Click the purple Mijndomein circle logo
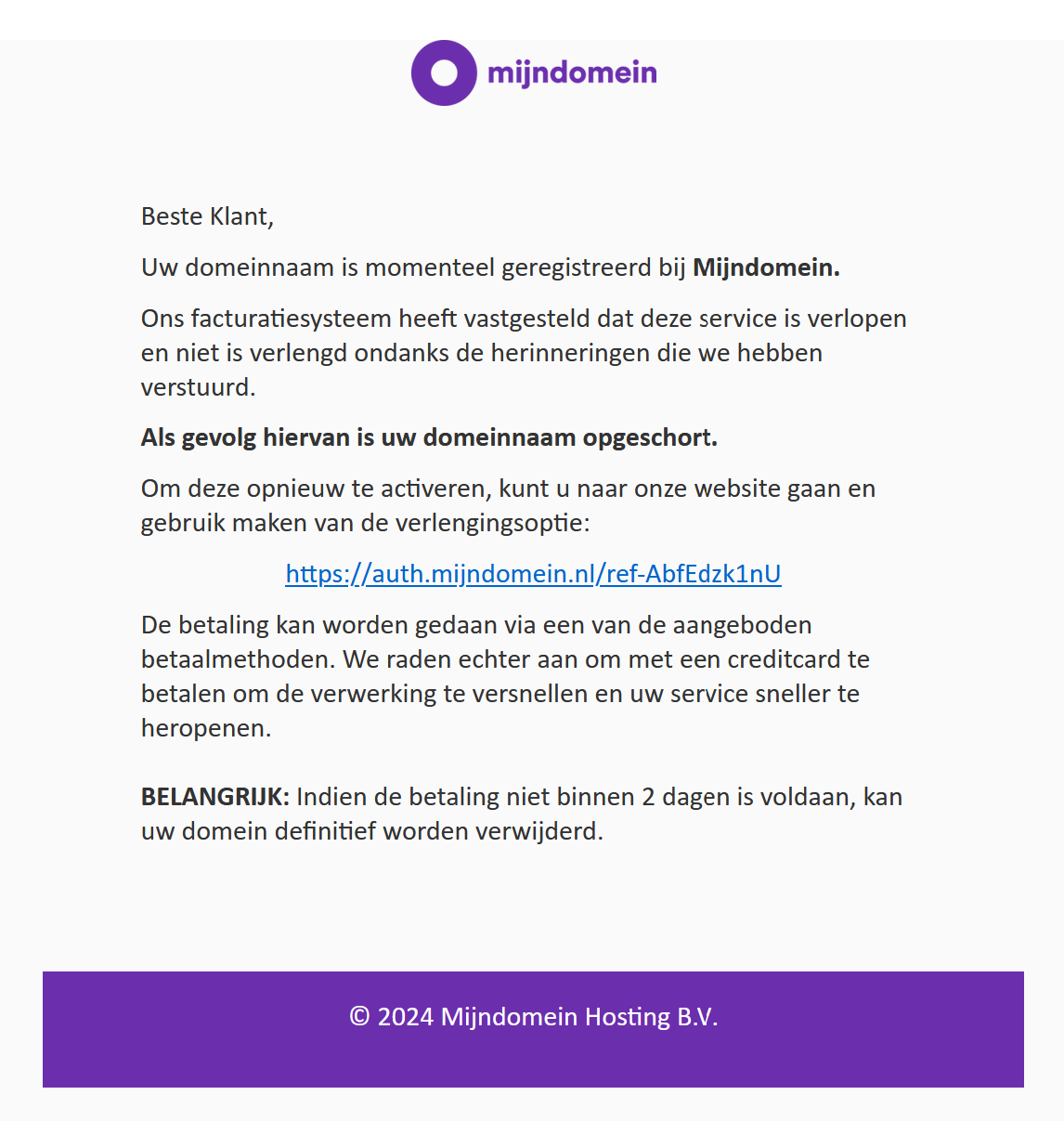This screenshot has height=1134, width=1064. pyautogui.click(x=444, y=72)
